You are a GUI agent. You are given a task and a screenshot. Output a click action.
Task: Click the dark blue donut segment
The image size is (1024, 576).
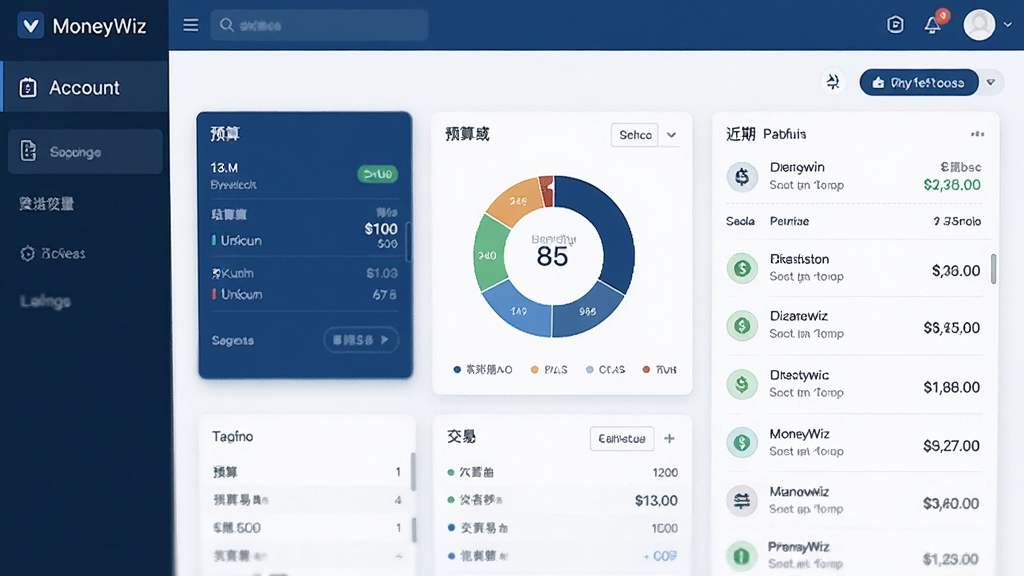607,229
